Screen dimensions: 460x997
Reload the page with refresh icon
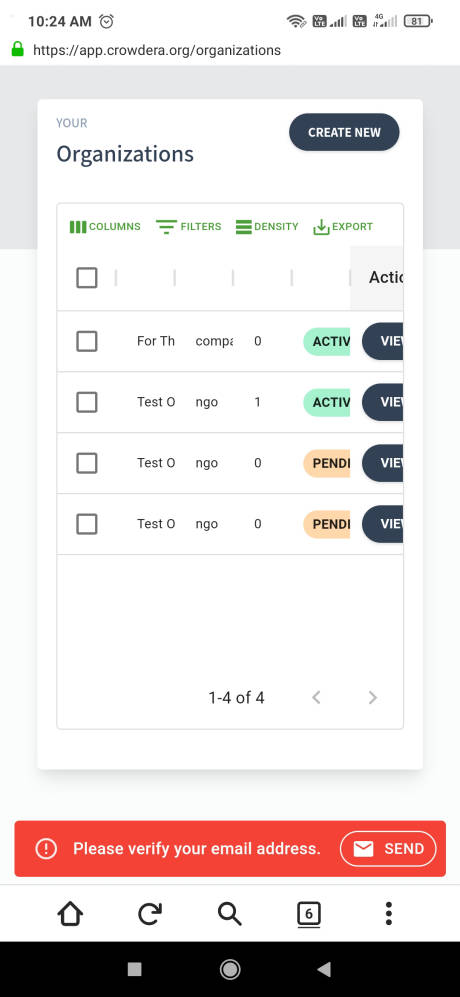[150, 914]
